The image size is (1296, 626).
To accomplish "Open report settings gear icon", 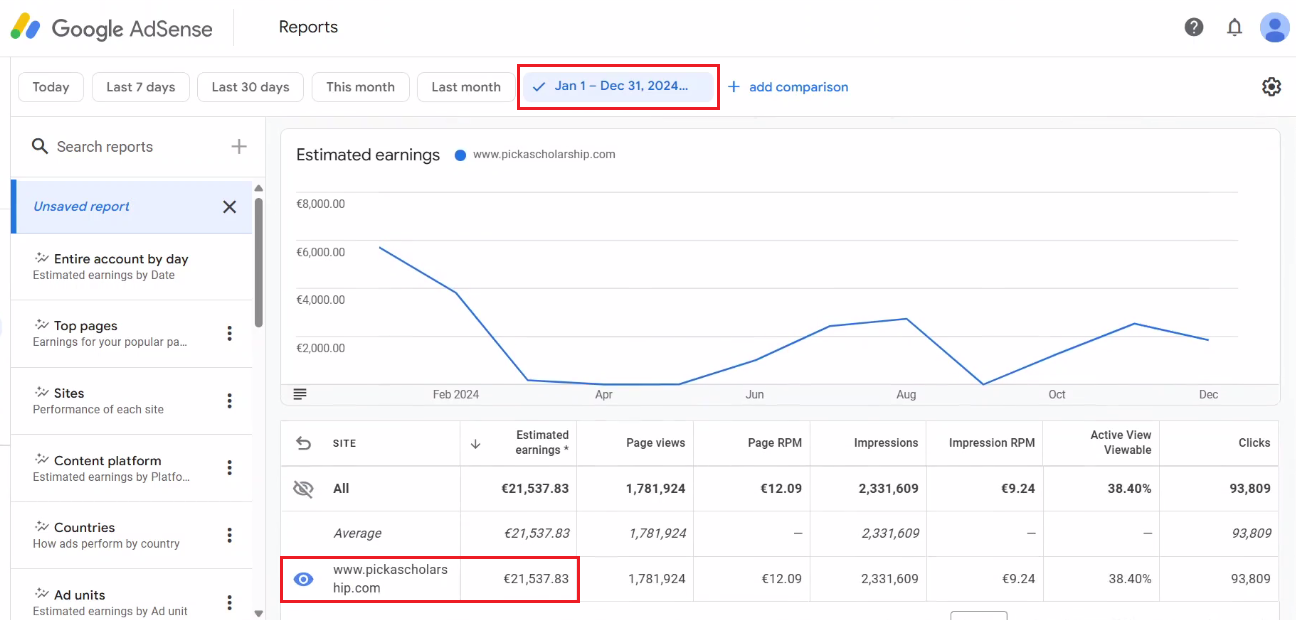I will point(1271,87).
